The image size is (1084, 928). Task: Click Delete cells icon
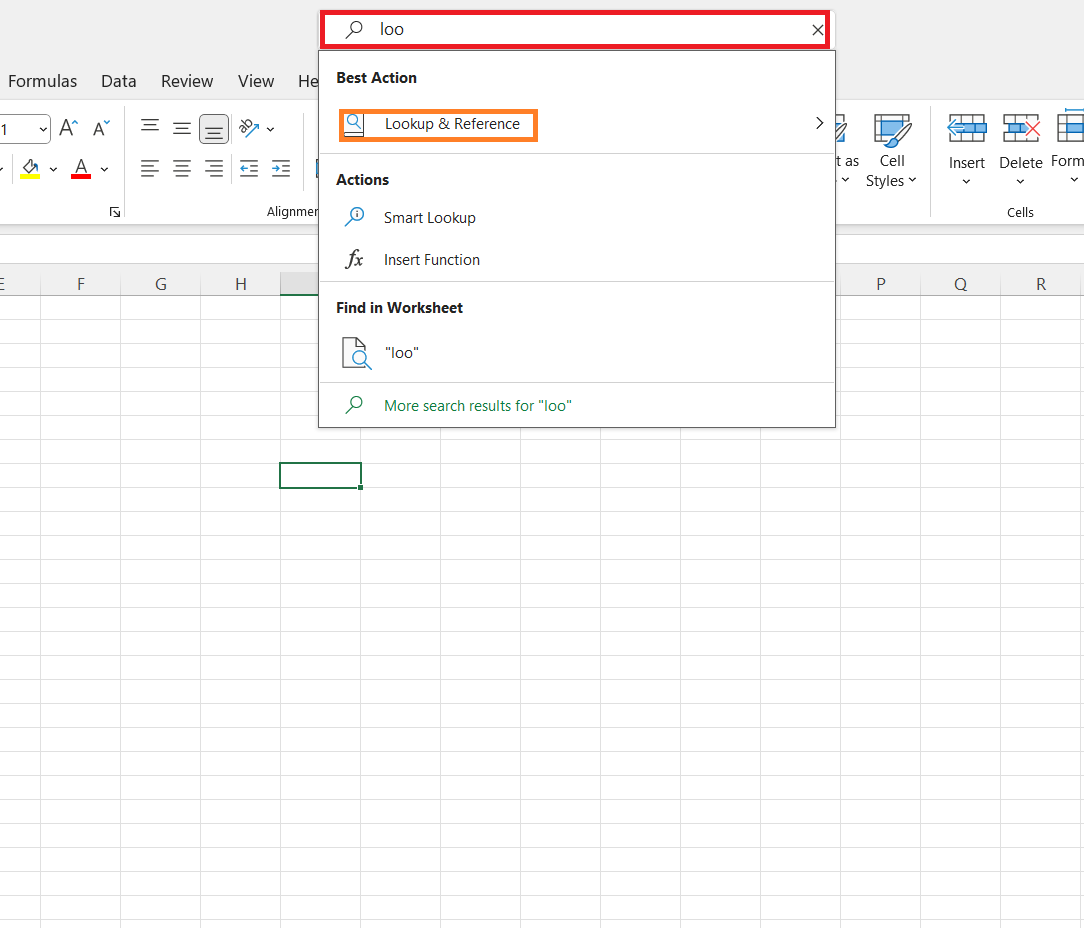click(1021, 129)
